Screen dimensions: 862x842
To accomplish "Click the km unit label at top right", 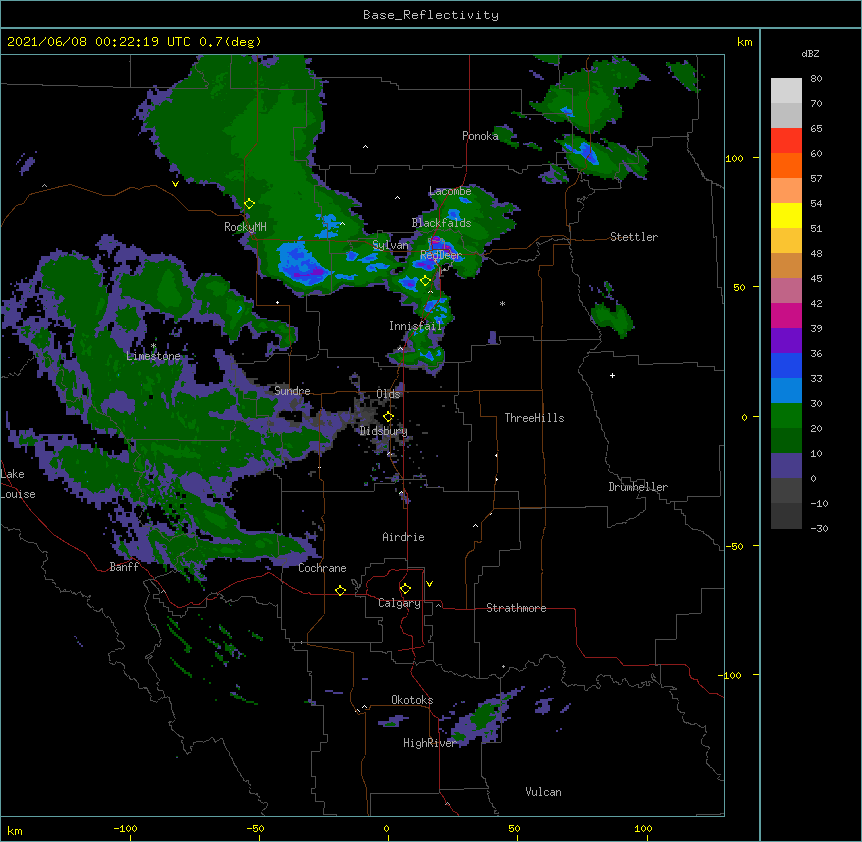I will click(744, 42).
